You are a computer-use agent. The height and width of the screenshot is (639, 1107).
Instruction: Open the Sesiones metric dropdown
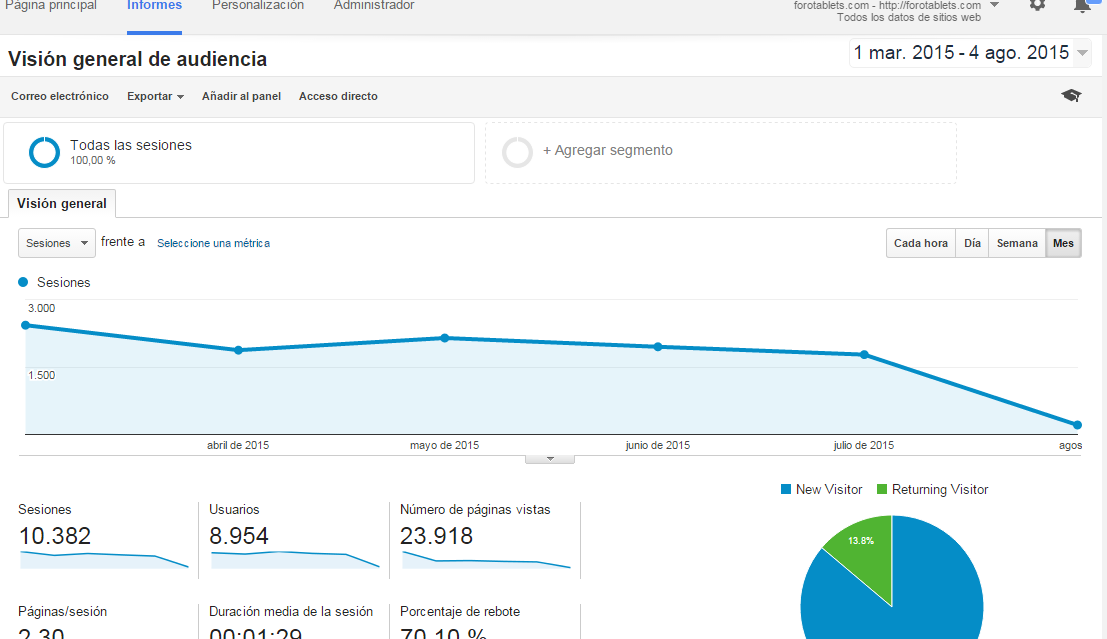56,243
